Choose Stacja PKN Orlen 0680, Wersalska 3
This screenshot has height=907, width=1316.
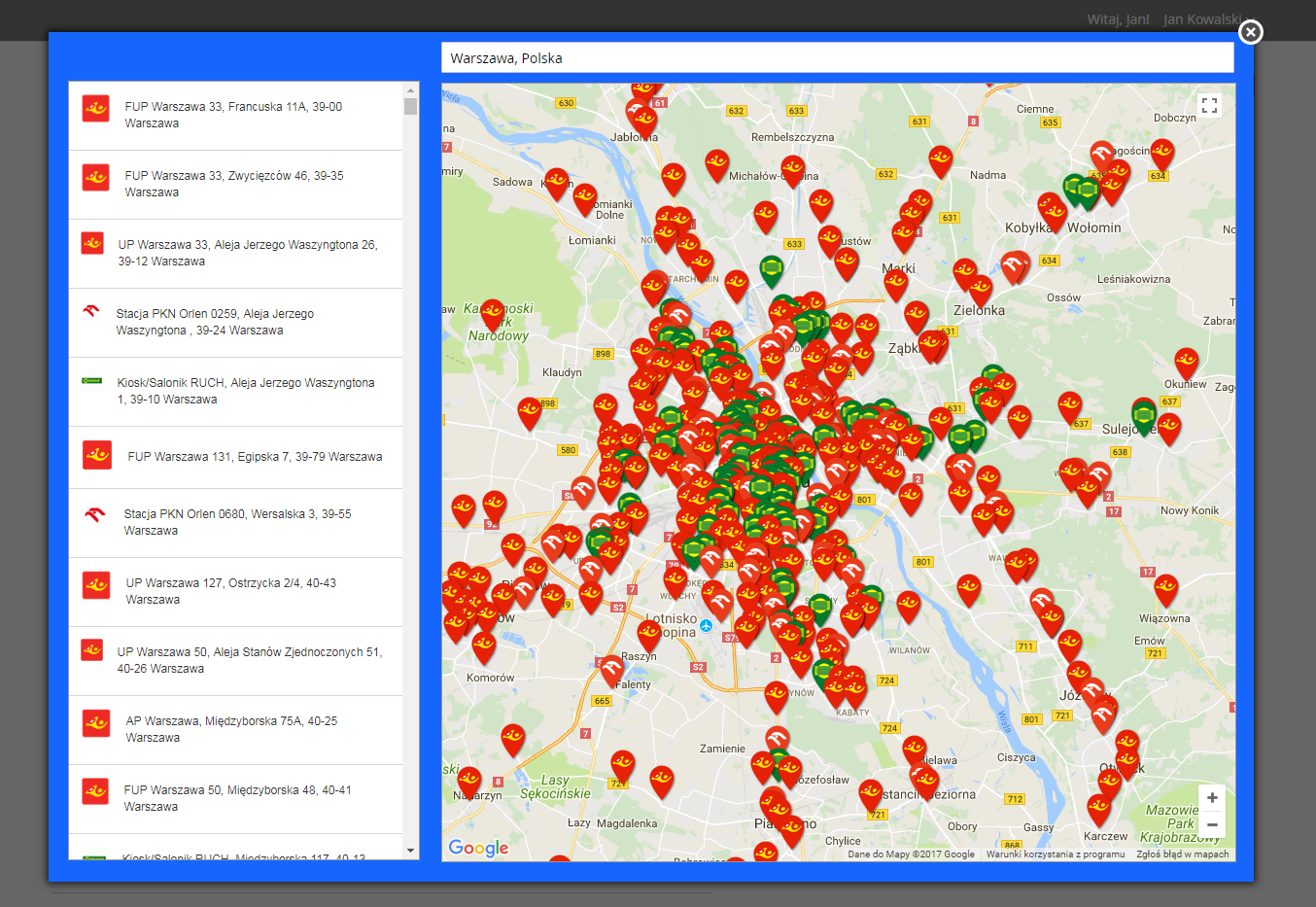[x=236, y=523]
